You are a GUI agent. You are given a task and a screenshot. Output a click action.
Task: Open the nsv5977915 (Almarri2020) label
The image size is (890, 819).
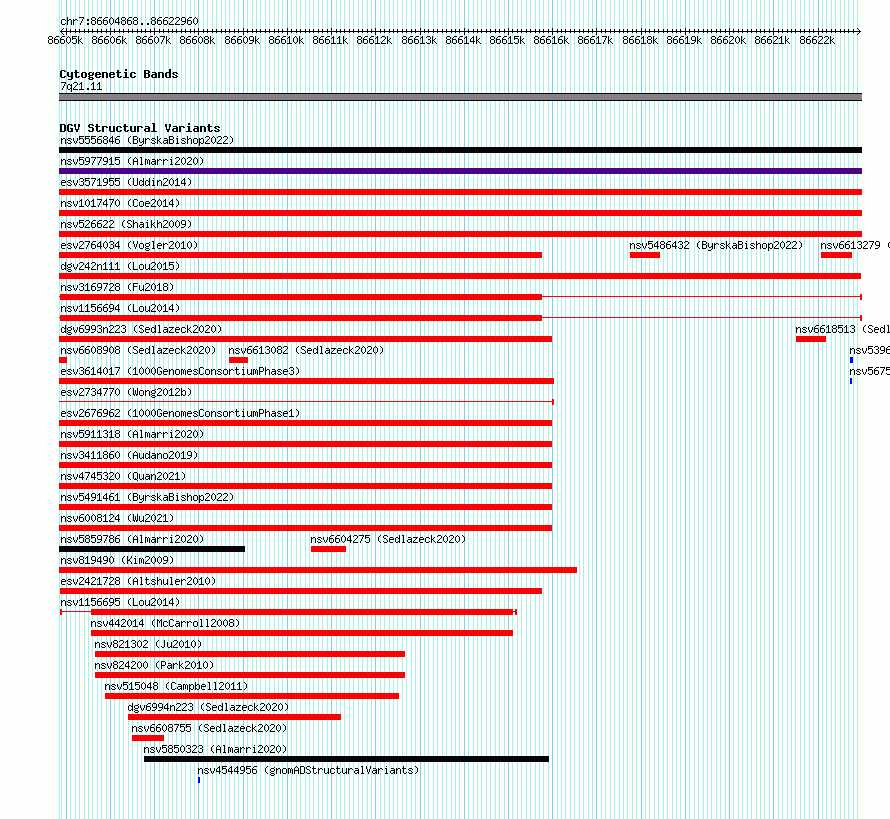[132, 161]
